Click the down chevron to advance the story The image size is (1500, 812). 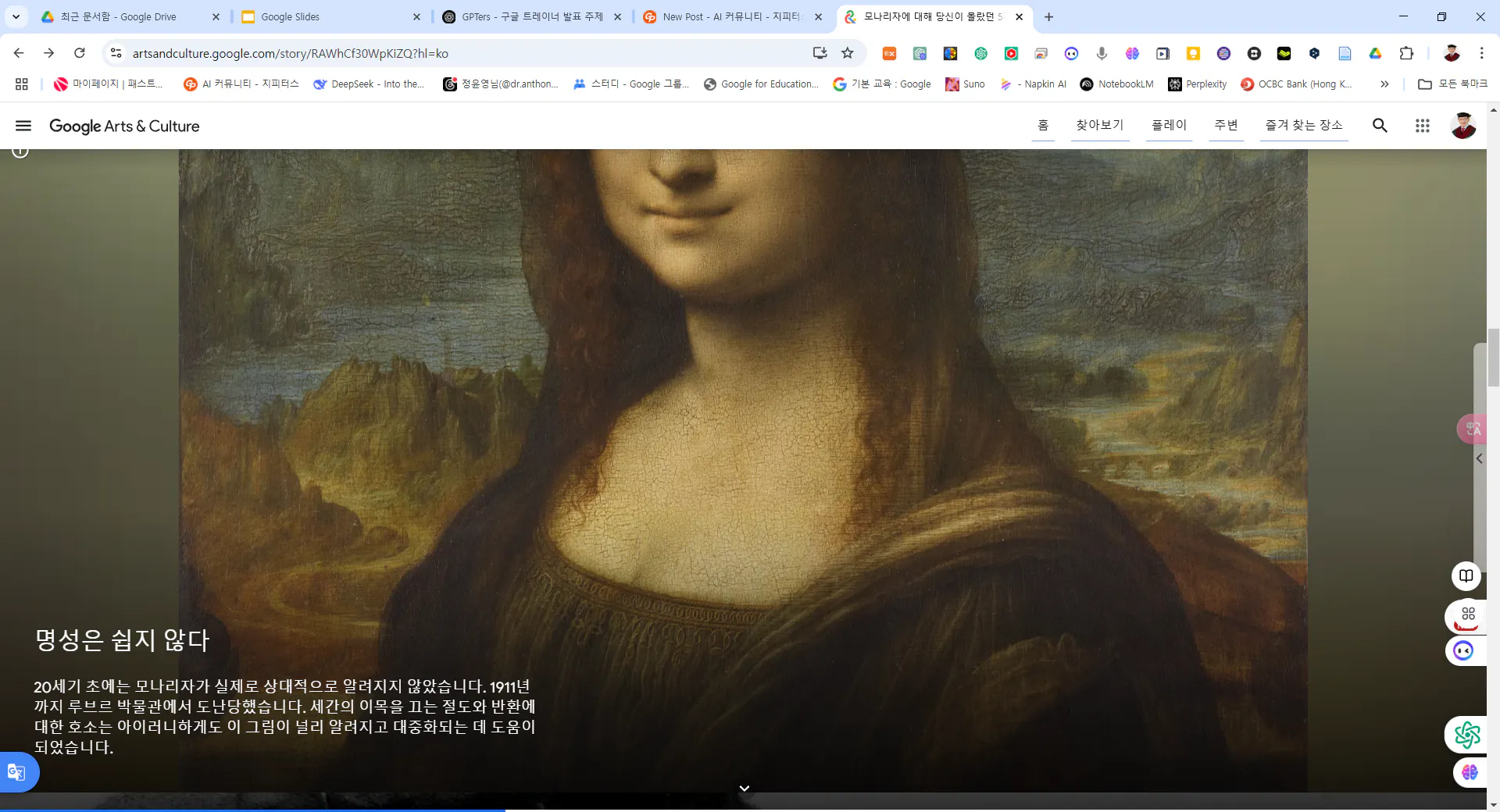click(745, 788)
